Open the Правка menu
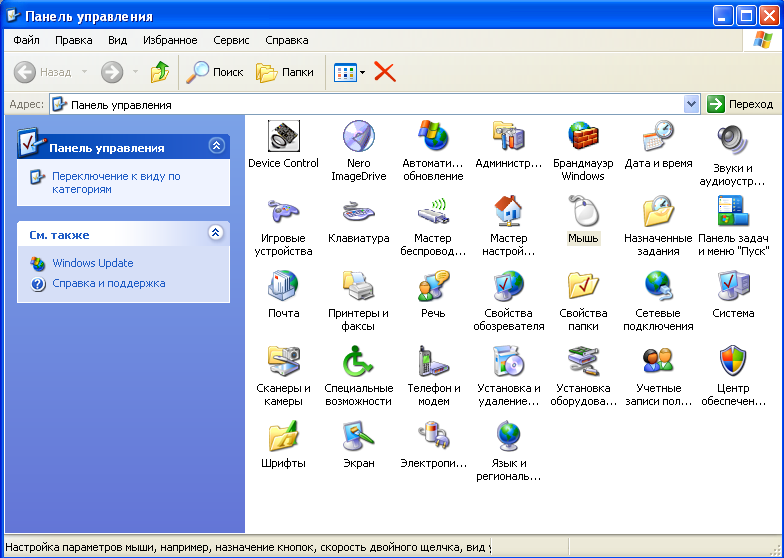Viewport: 784px width, 558px height. [x=74, y=40]
